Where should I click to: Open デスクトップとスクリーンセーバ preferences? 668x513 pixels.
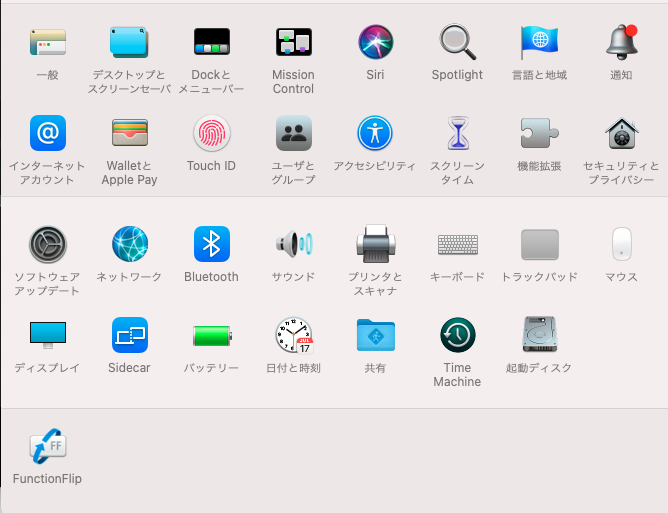click(x=129, y=42)
